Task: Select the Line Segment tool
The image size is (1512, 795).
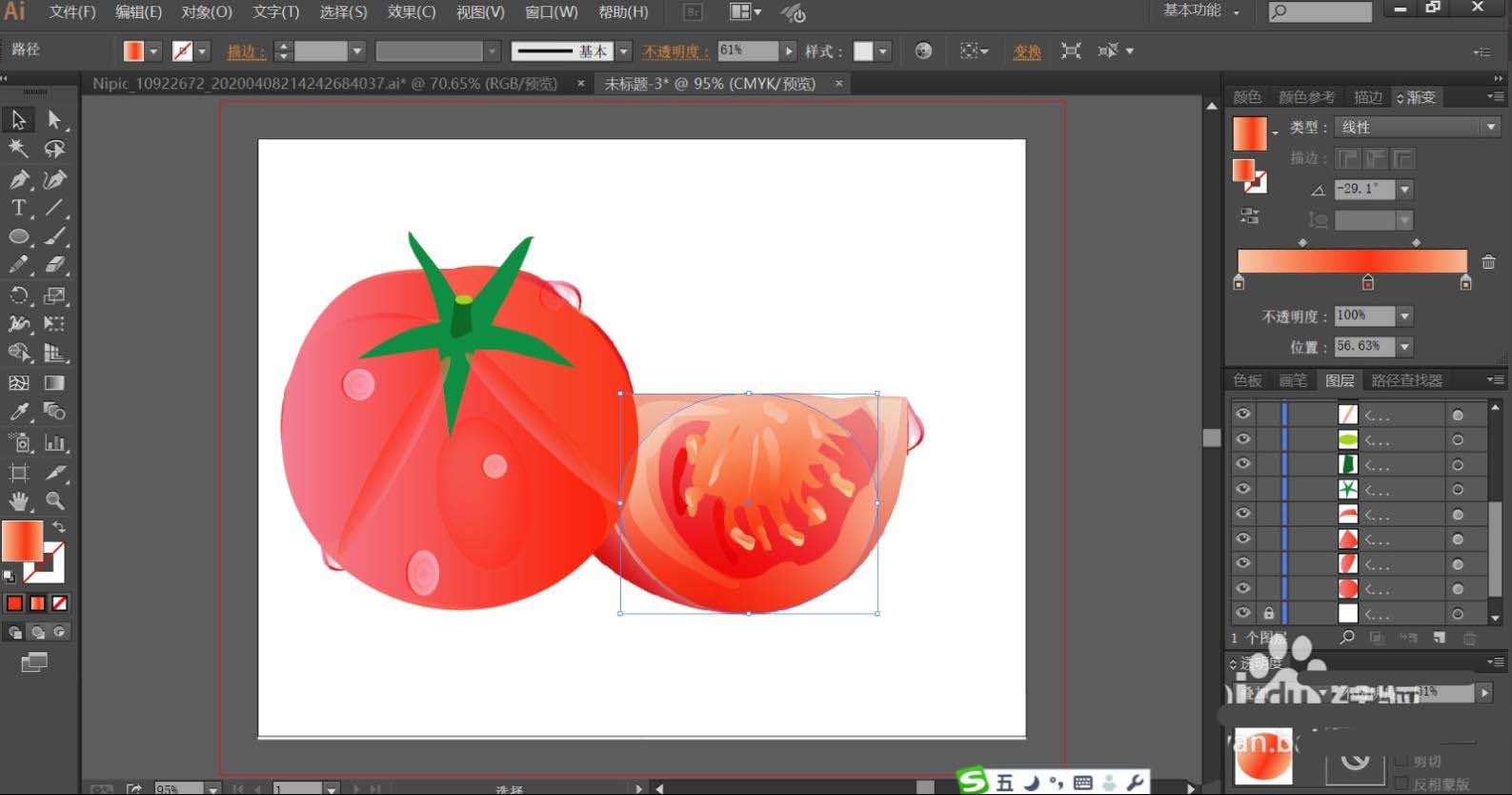Action: pos(54,208)
